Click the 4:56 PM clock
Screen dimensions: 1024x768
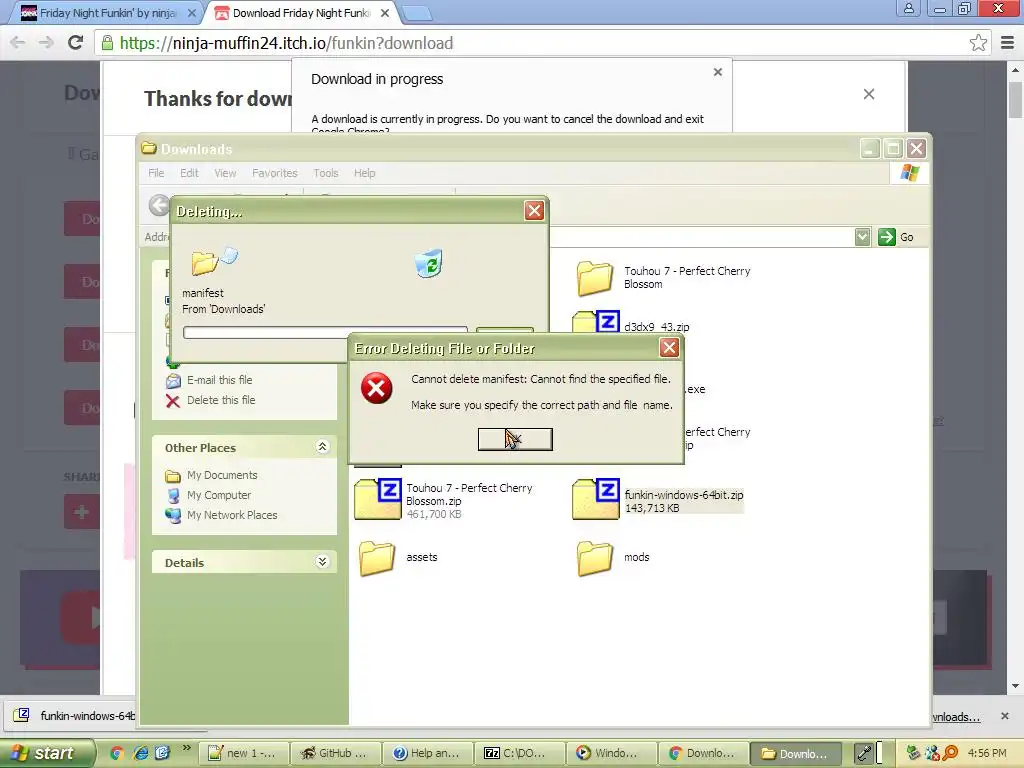pyautogui.click(x=987, y=753)
